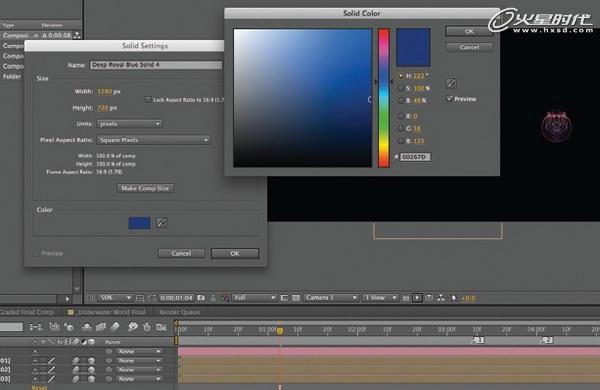Click the motion blur enable icon in timeline

pyautogui.click(x=133, y=327)
